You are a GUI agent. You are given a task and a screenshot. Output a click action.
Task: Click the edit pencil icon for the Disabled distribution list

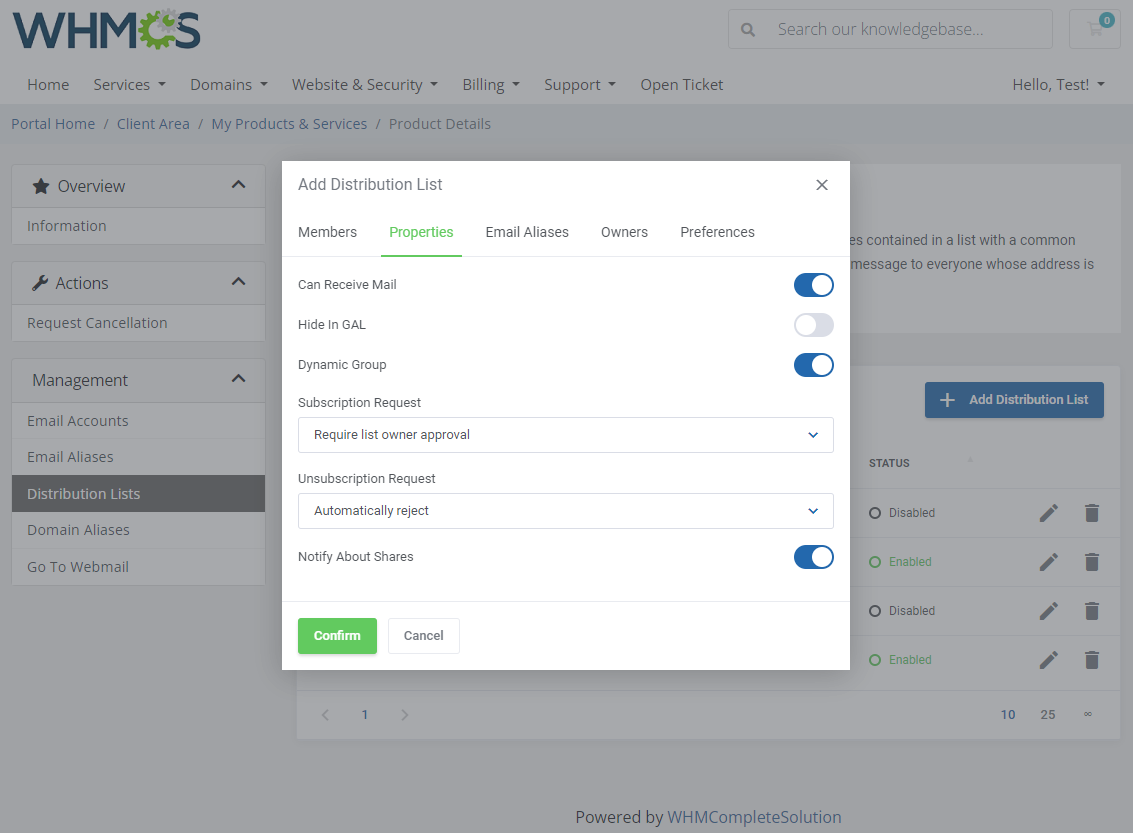pos(1048,513)
